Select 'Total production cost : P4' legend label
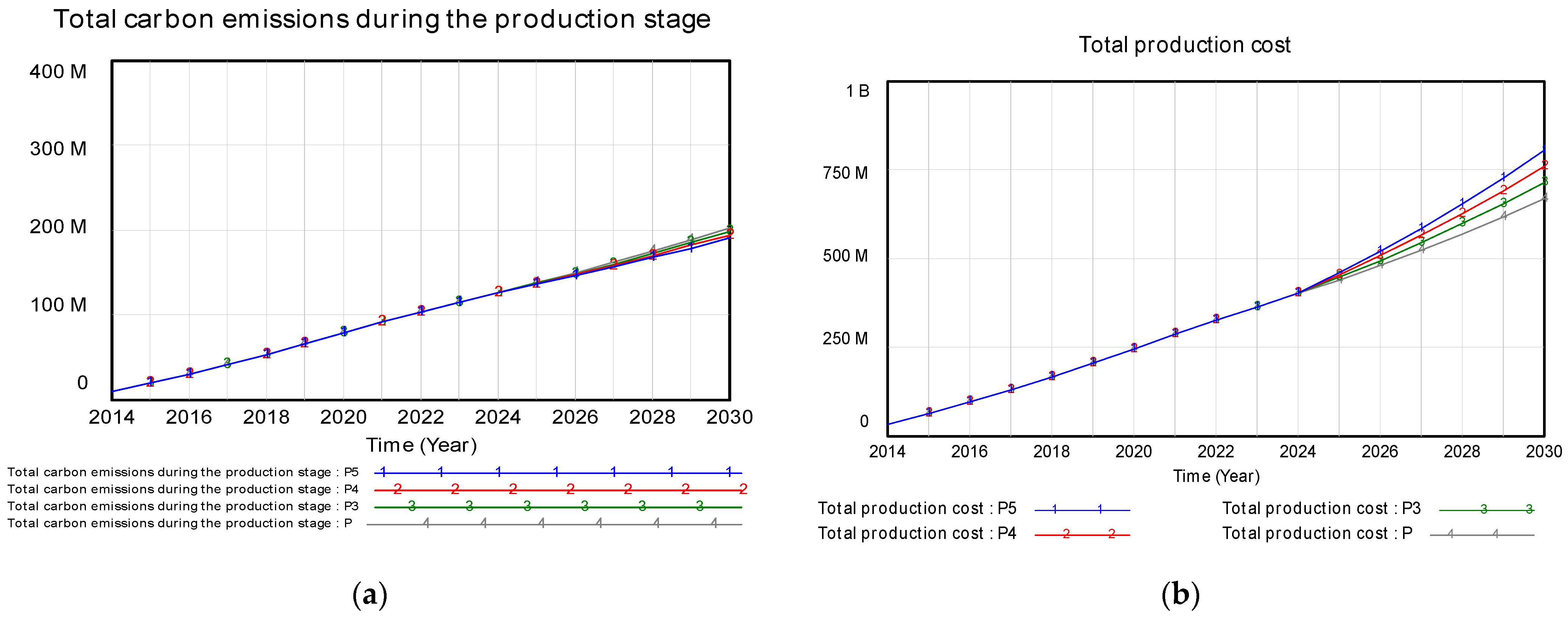This screenshot has height=618, width=1568. pos(917,533)
